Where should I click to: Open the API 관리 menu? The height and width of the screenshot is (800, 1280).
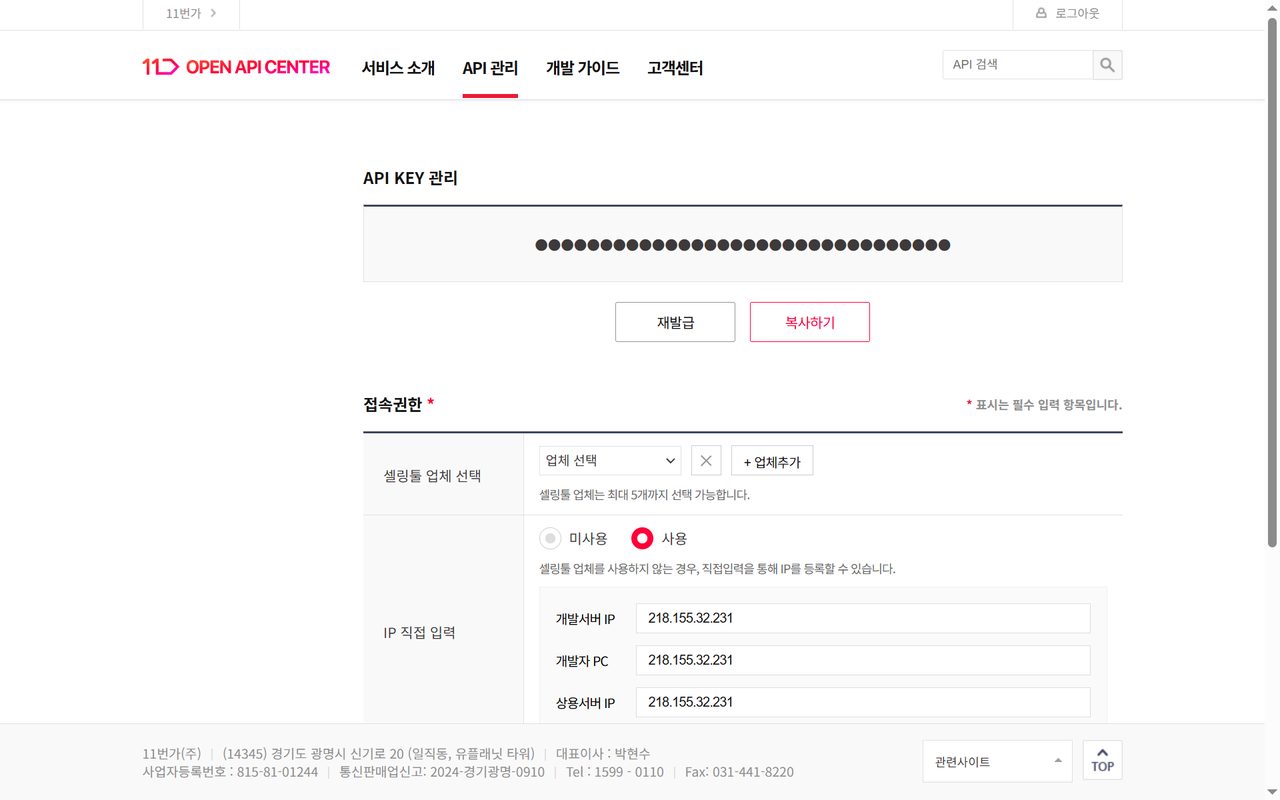point(490,68)
